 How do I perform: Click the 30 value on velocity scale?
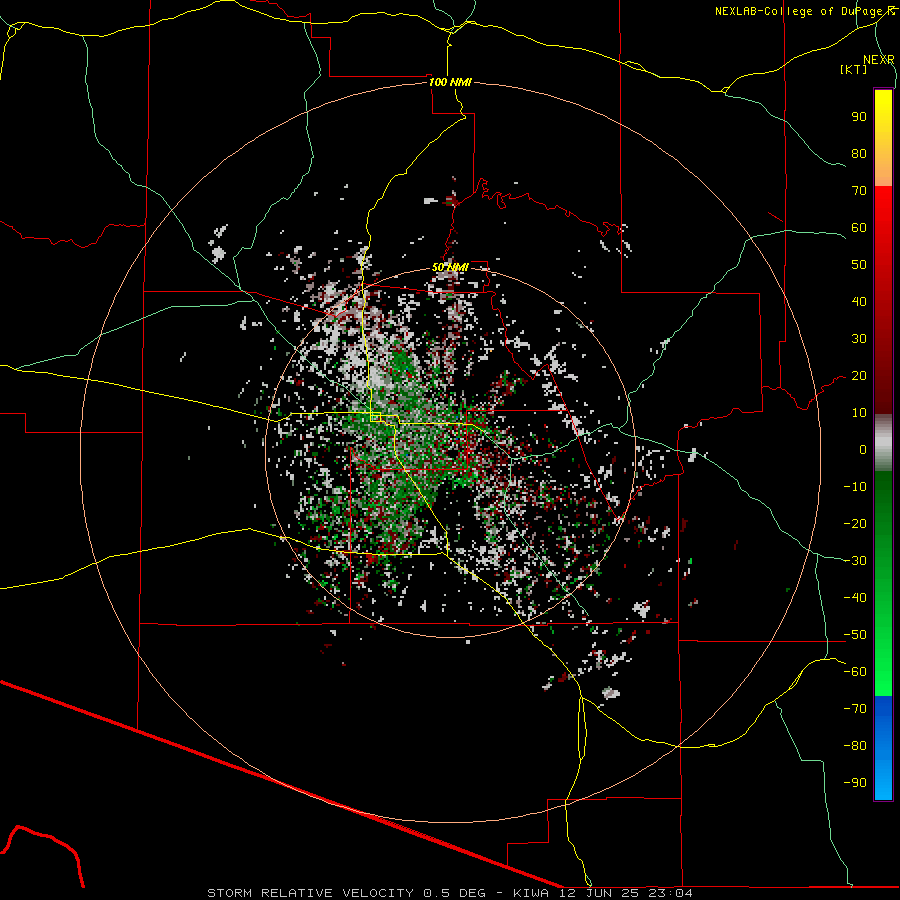(859, 339)
